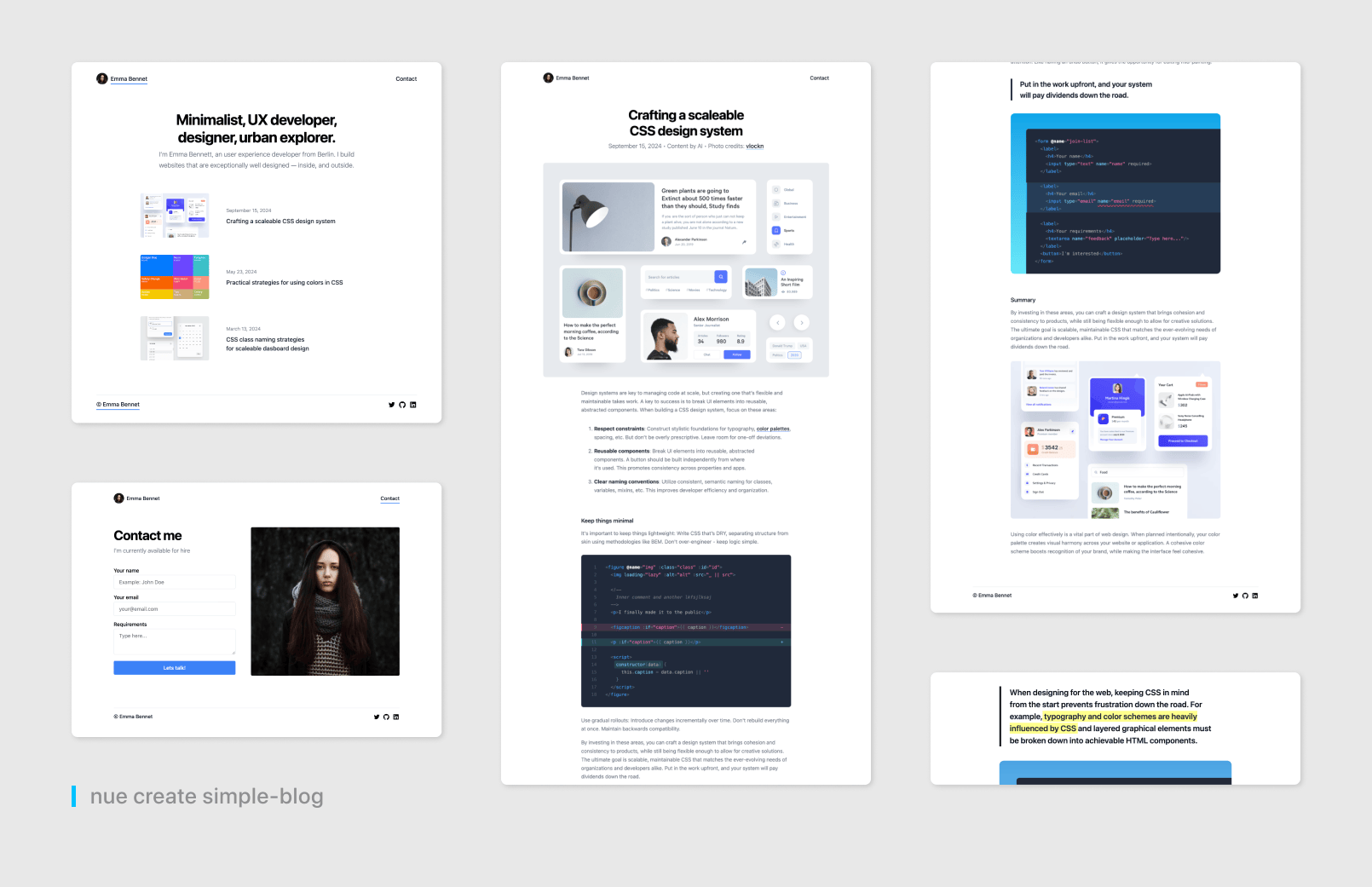Click the 'Contact me' heading
This screenshot has height=887, width=1372.
(147, 536)
